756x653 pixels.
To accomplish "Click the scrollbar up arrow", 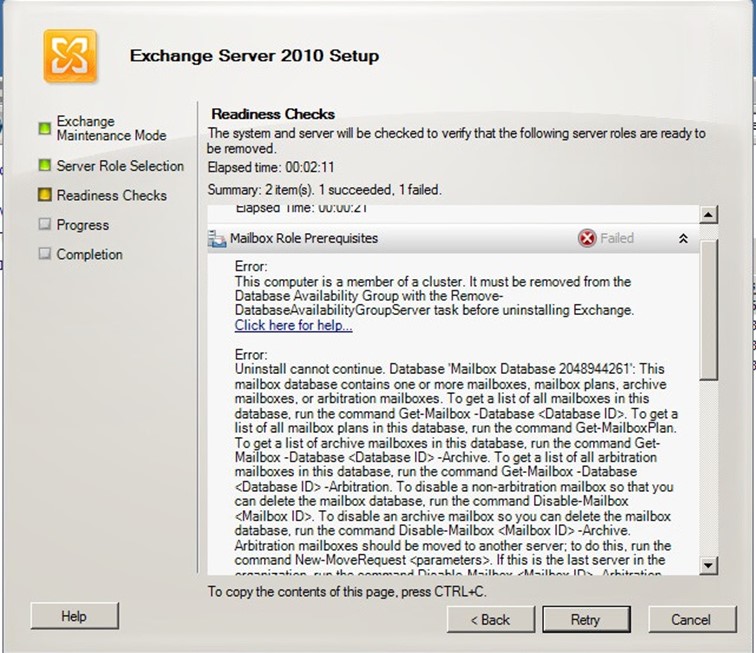I will coord(708,214).
